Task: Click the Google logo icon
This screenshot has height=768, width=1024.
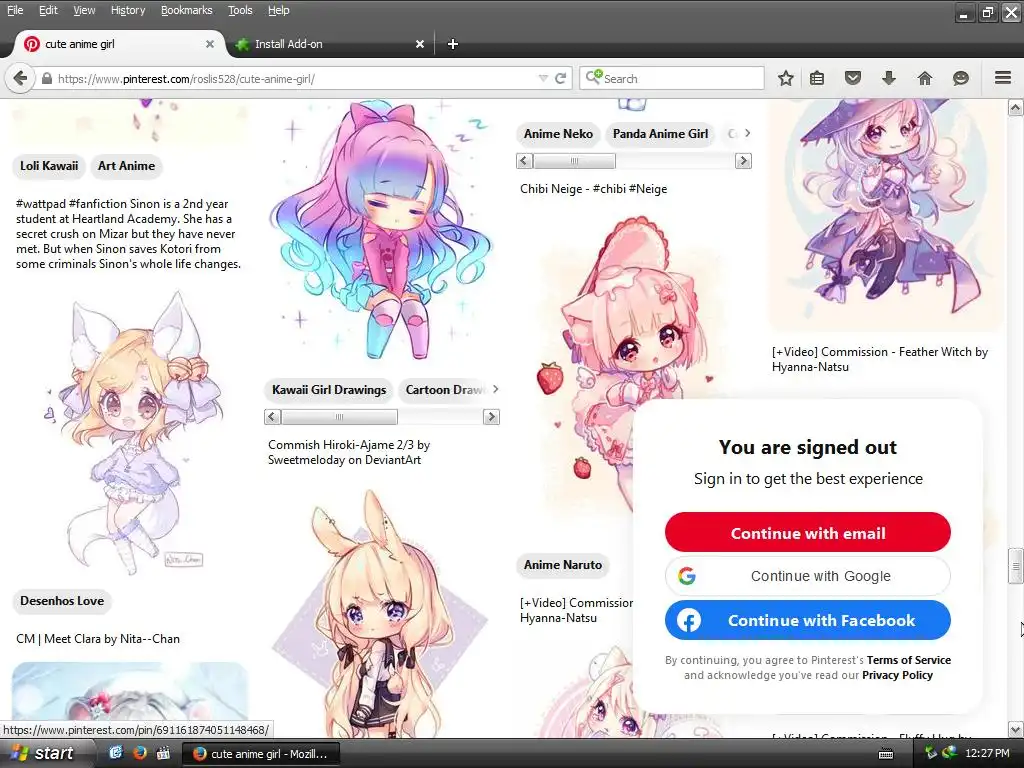Action: point(686,576)
